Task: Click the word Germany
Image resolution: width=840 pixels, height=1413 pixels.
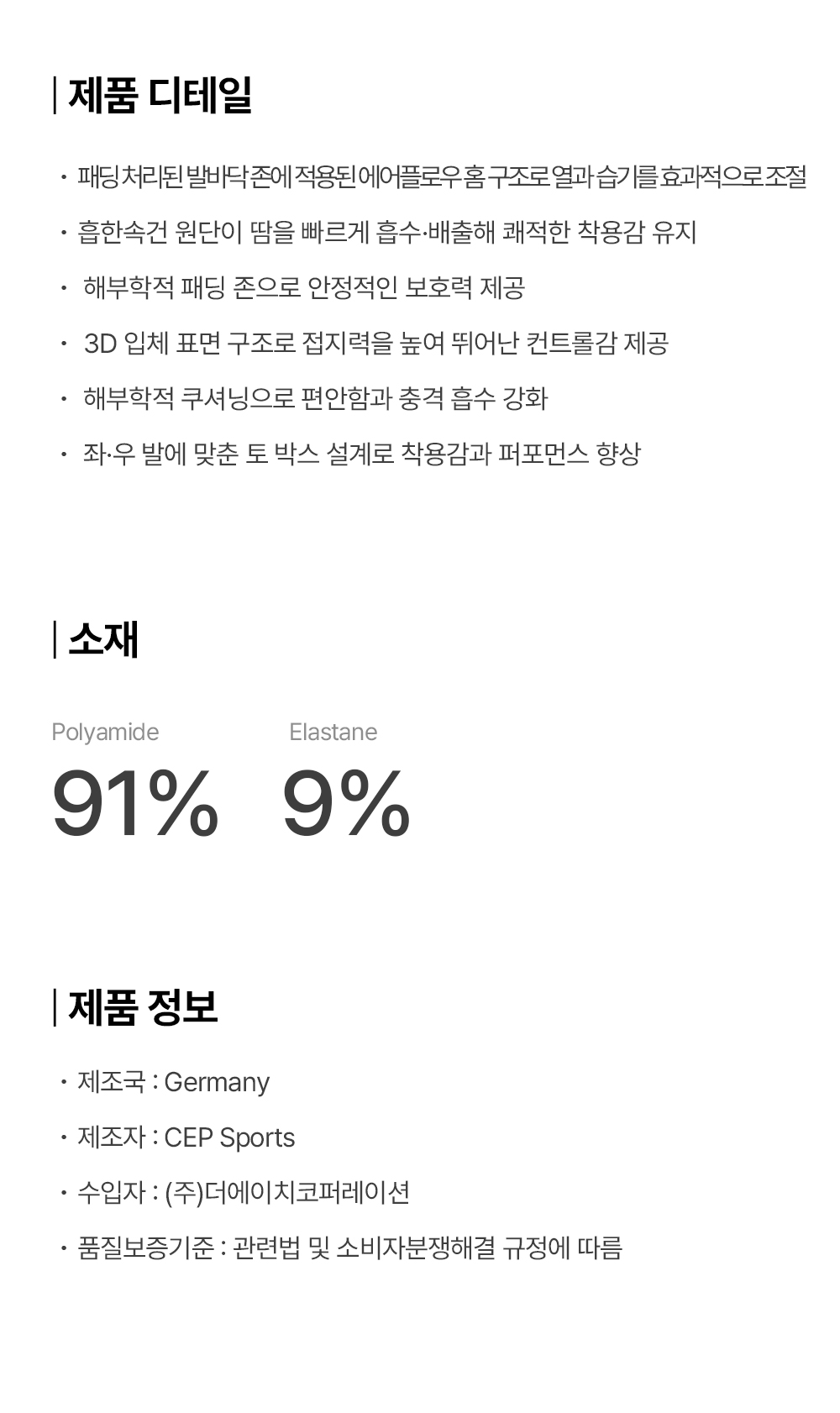Action: tap(217, 1083)
